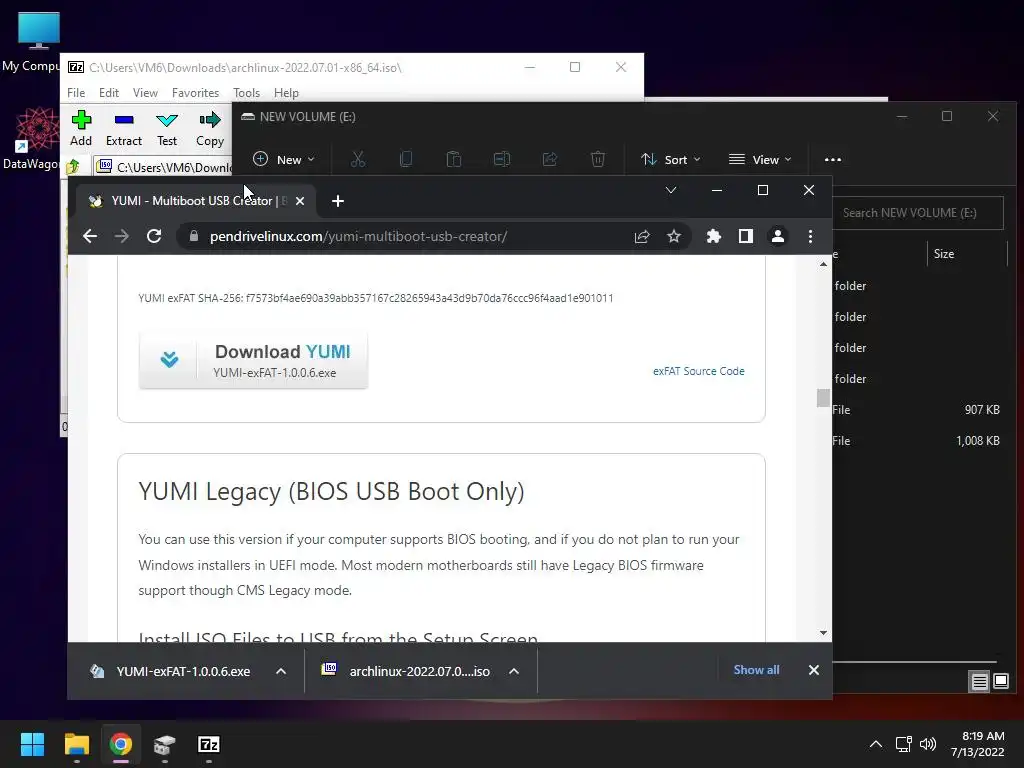Go back in Chrome
This screenshot has width=1024, height=768.
pyautogui.click(x=90, y=236)
